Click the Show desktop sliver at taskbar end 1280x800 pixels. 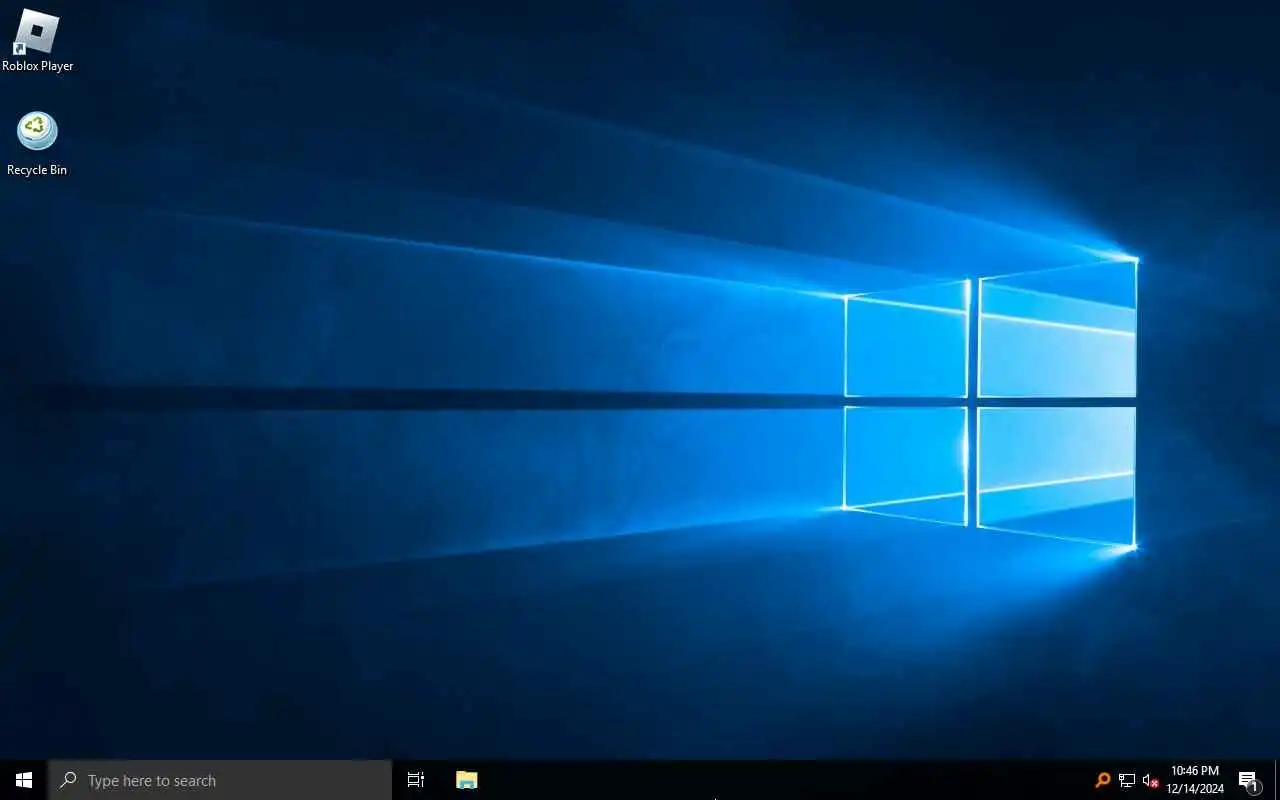click(1277, 780)
